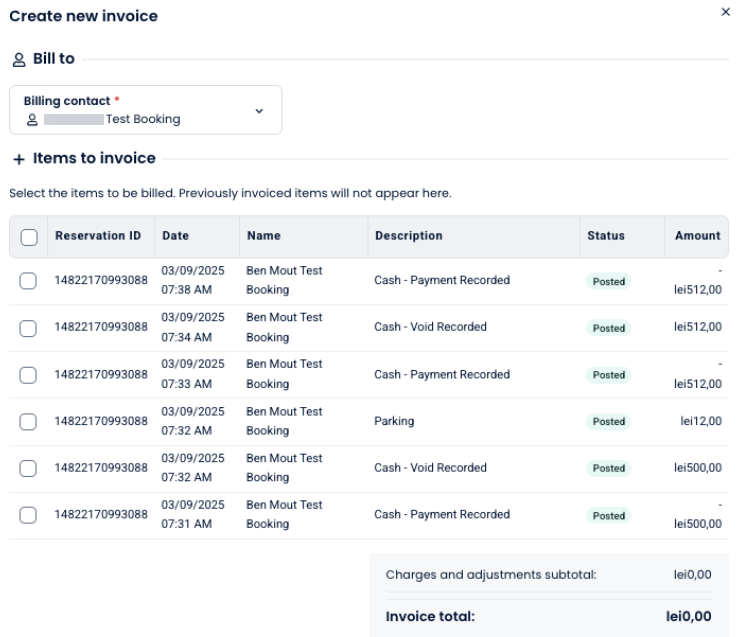Click the Description column header
Screen dimensions: 737x637
(408, 236)
